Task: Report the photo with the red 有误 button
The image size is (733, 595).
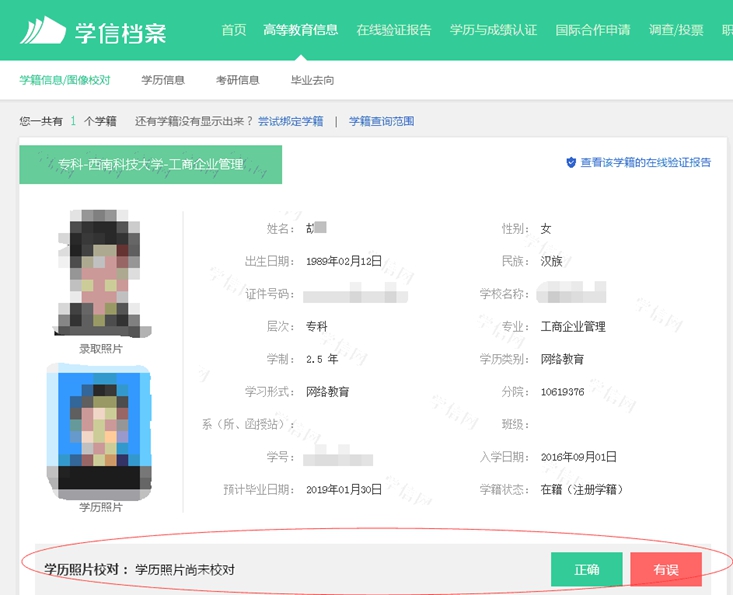Action: click(666, 569)
